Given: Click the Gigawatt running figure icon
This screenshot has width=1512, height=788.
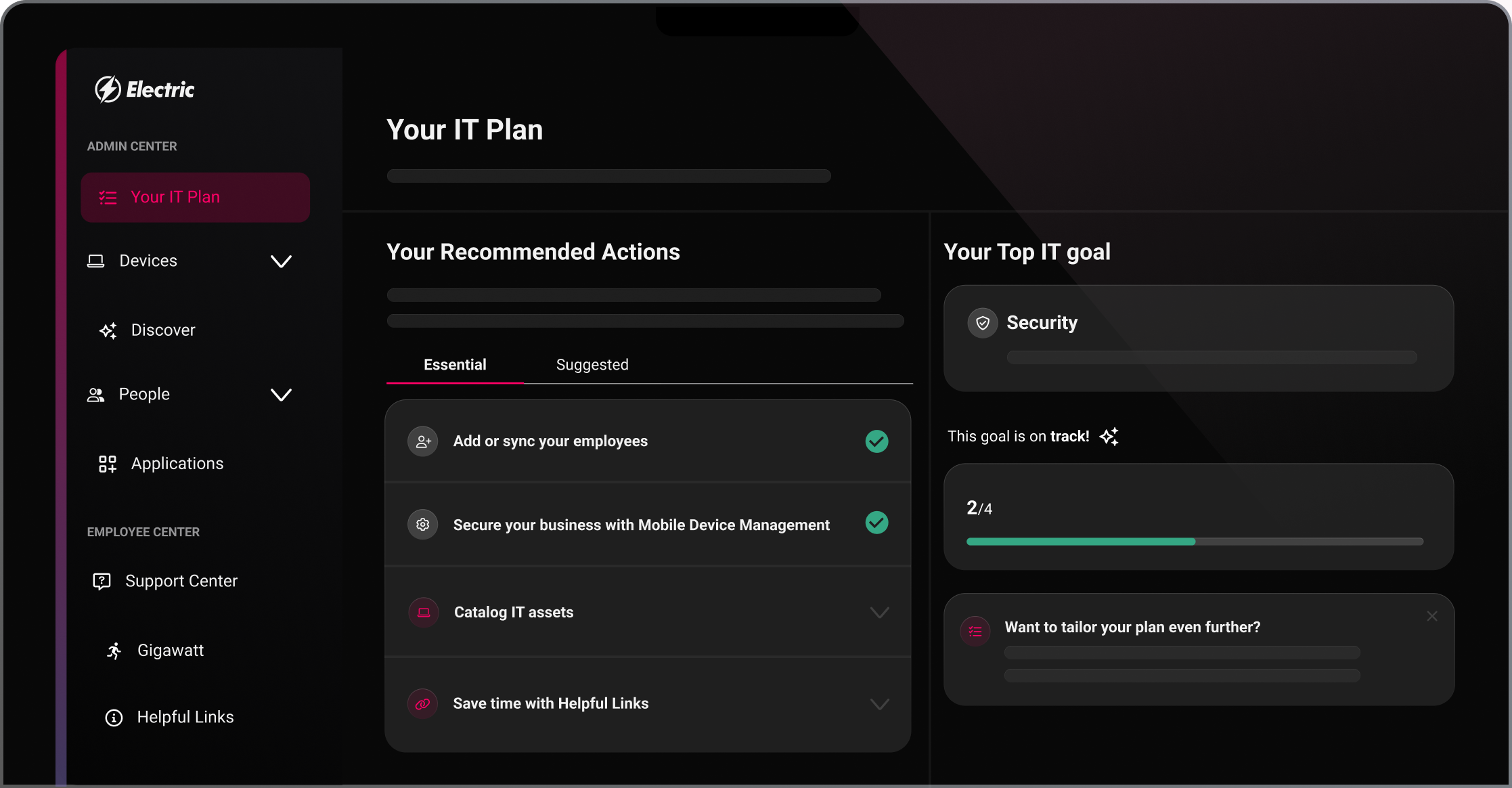Looking at the screenshot, I should [x=114, y=651].
